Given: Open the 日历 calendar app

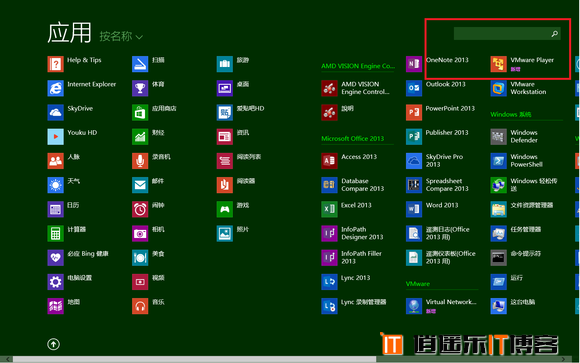Looking at the screenshot, I should 63,209.
